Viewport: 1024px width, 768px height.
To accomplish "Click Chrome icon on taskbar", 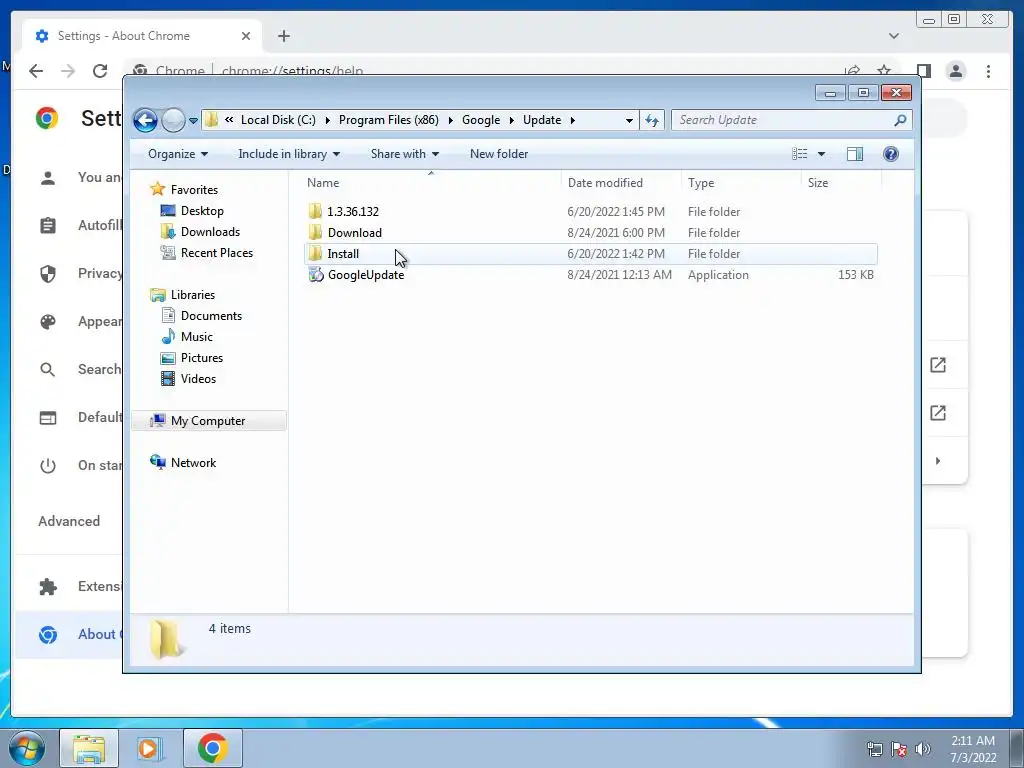I will click(x=213, y=748).
